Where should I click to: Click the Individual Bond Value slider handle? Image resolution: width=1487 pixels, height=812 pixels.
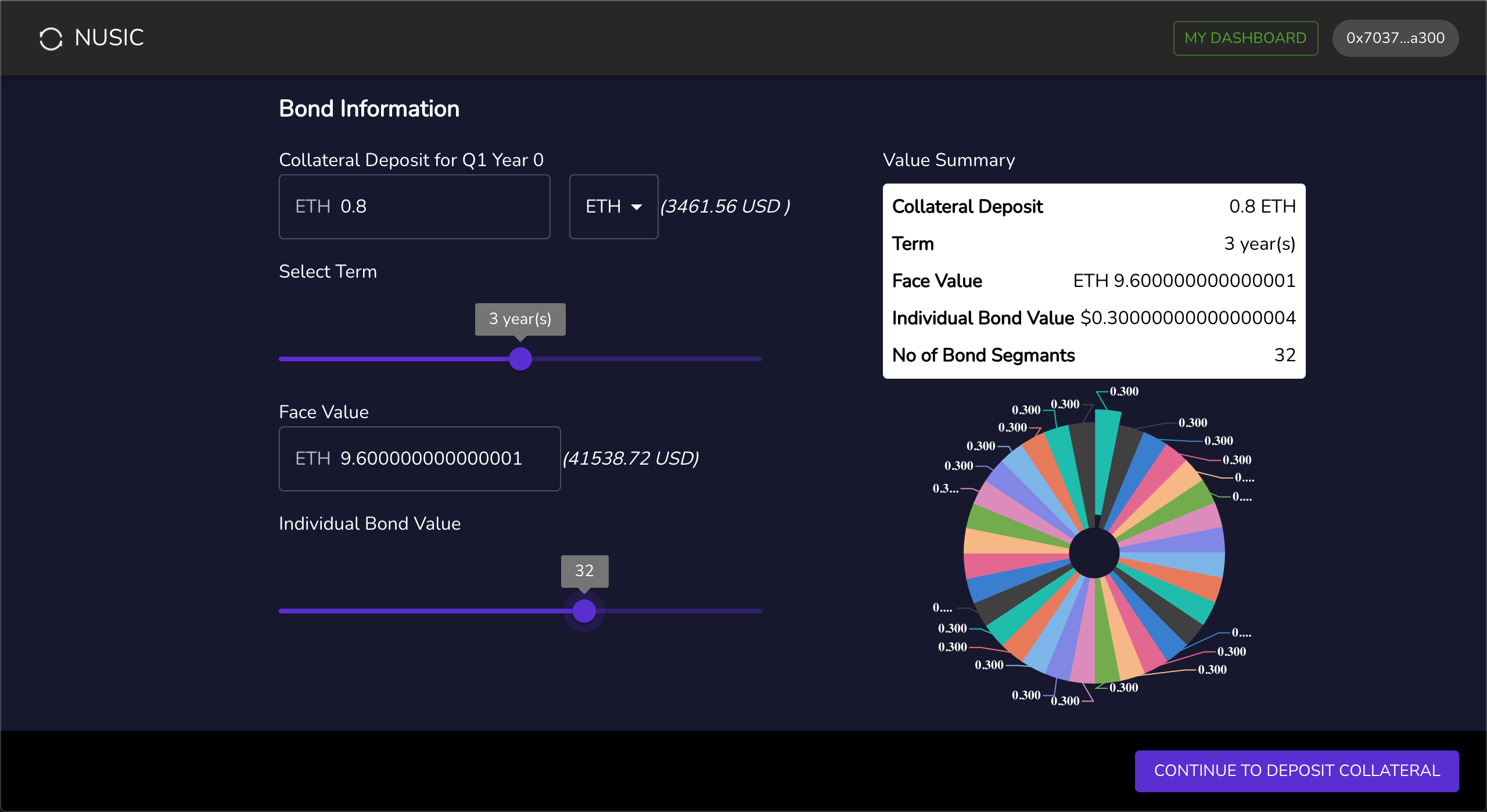584,611
